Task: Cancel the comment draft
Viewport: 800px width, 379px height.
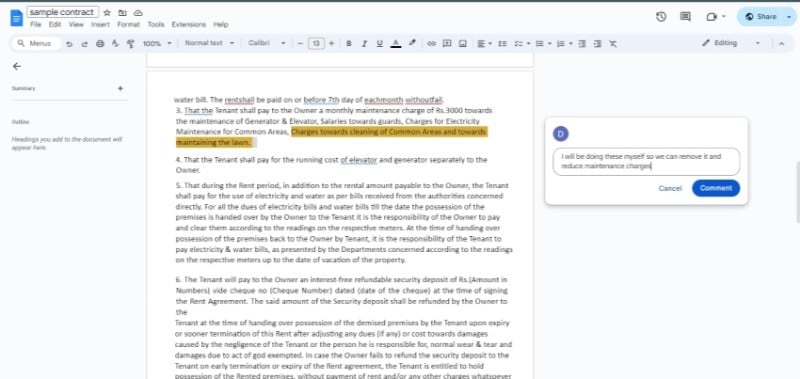Action: (x=670, y=188)
